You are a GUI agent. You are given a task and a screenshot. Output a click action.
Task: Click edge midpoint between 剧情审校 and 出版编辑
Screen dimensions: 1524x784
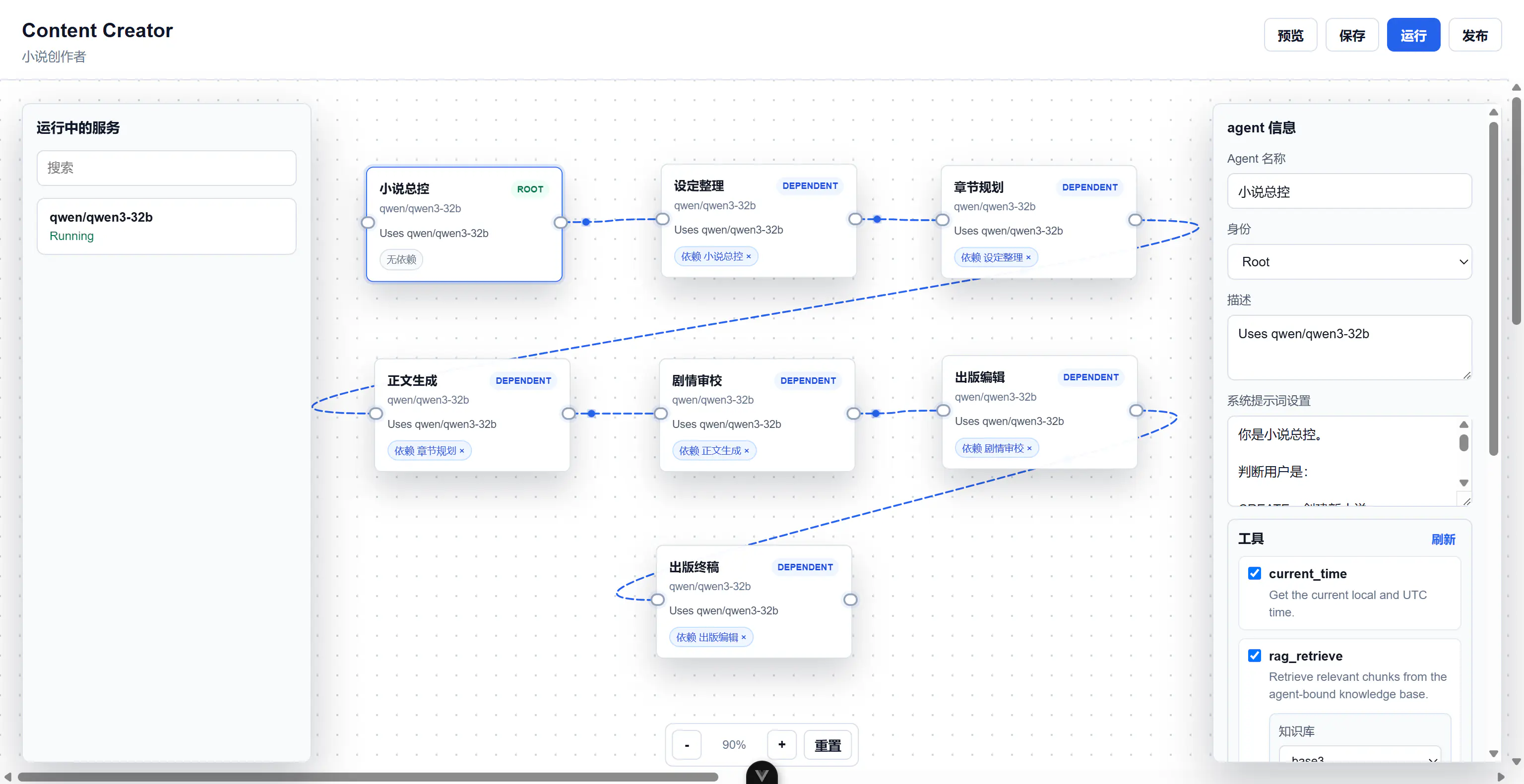pyautogui.click(x=876, y=414)
